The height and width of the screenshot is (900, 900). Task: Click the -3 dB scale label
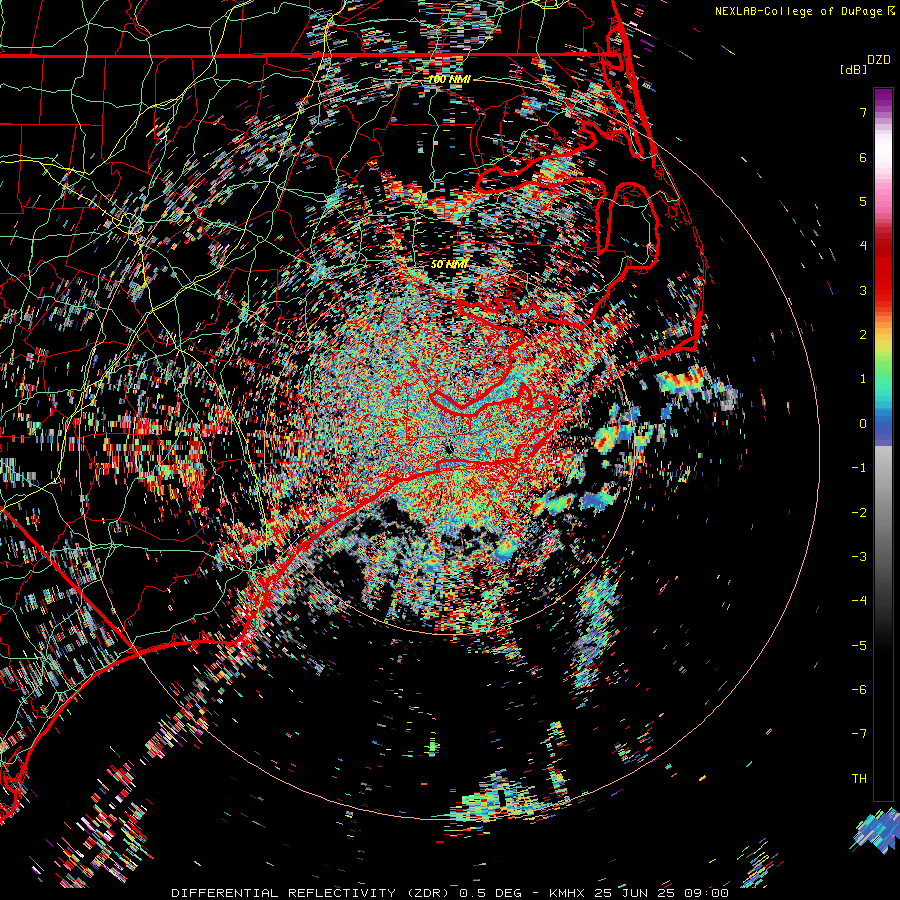(x=859, y=557)
